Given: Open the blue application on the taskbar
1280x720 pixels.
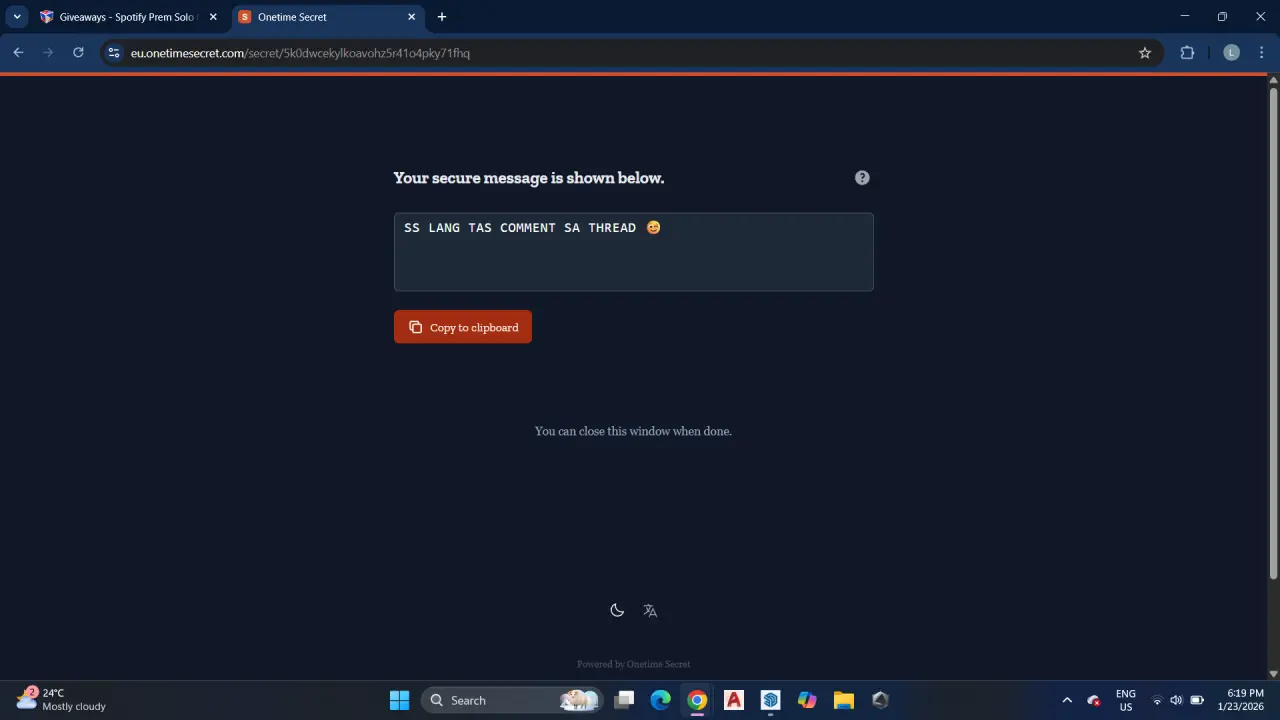Looking at the screenshot, I should (770, 700).
